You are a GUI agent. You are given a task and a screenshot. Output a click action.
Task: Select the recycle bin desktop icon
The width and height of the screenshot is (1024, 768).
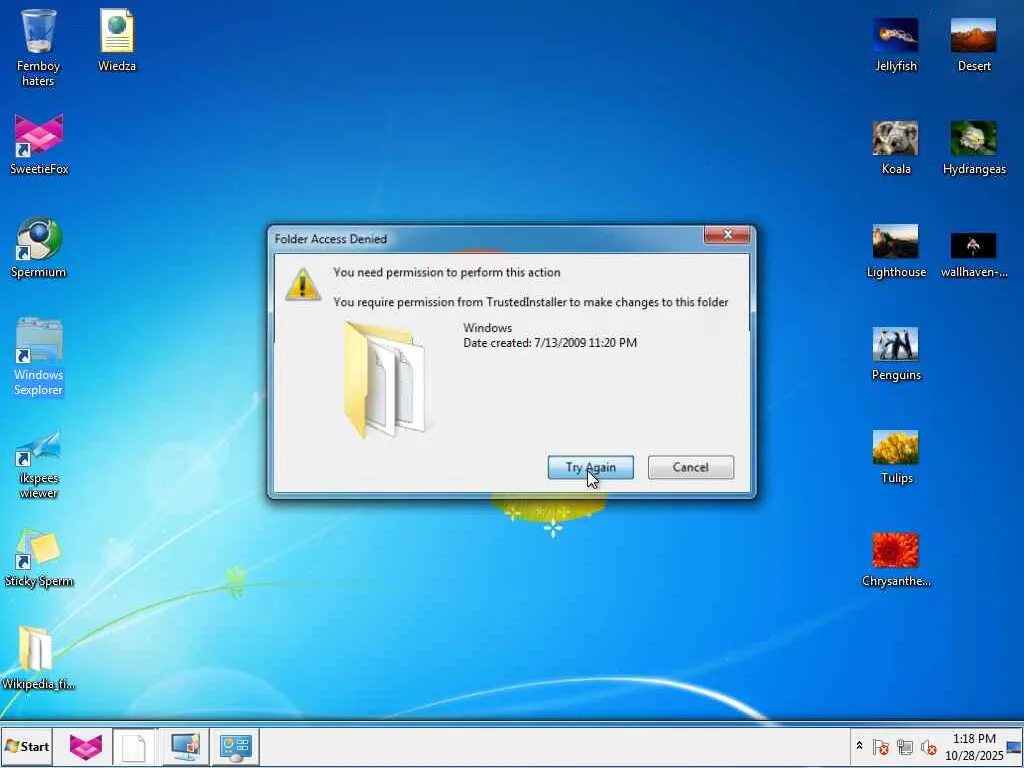[38, 47]
